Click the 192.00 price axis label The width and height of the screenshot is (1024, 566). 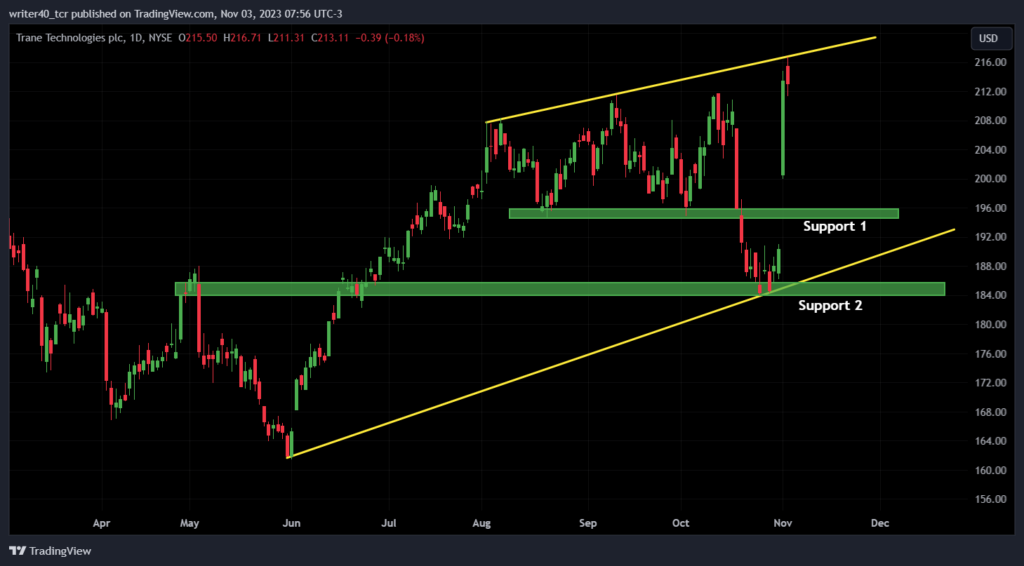tap(991, 237)
